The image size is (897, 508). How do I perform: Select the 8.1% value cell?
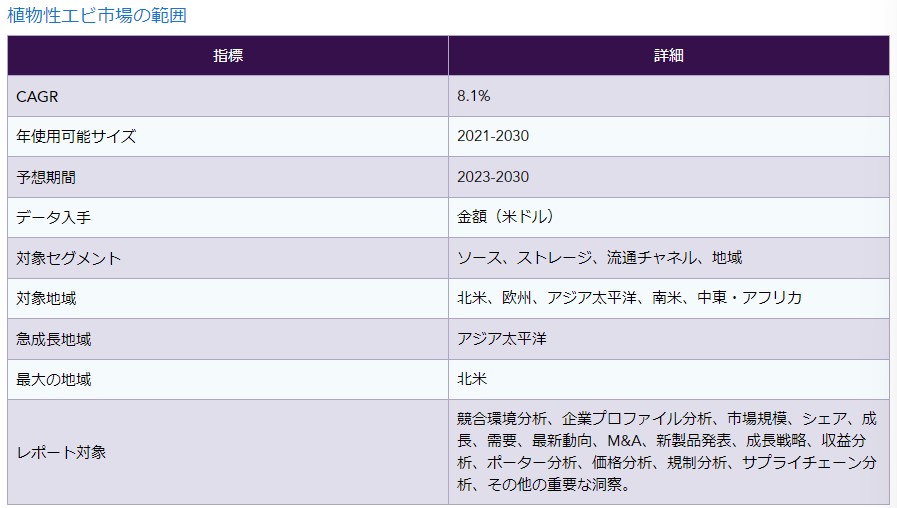(669, 96)
